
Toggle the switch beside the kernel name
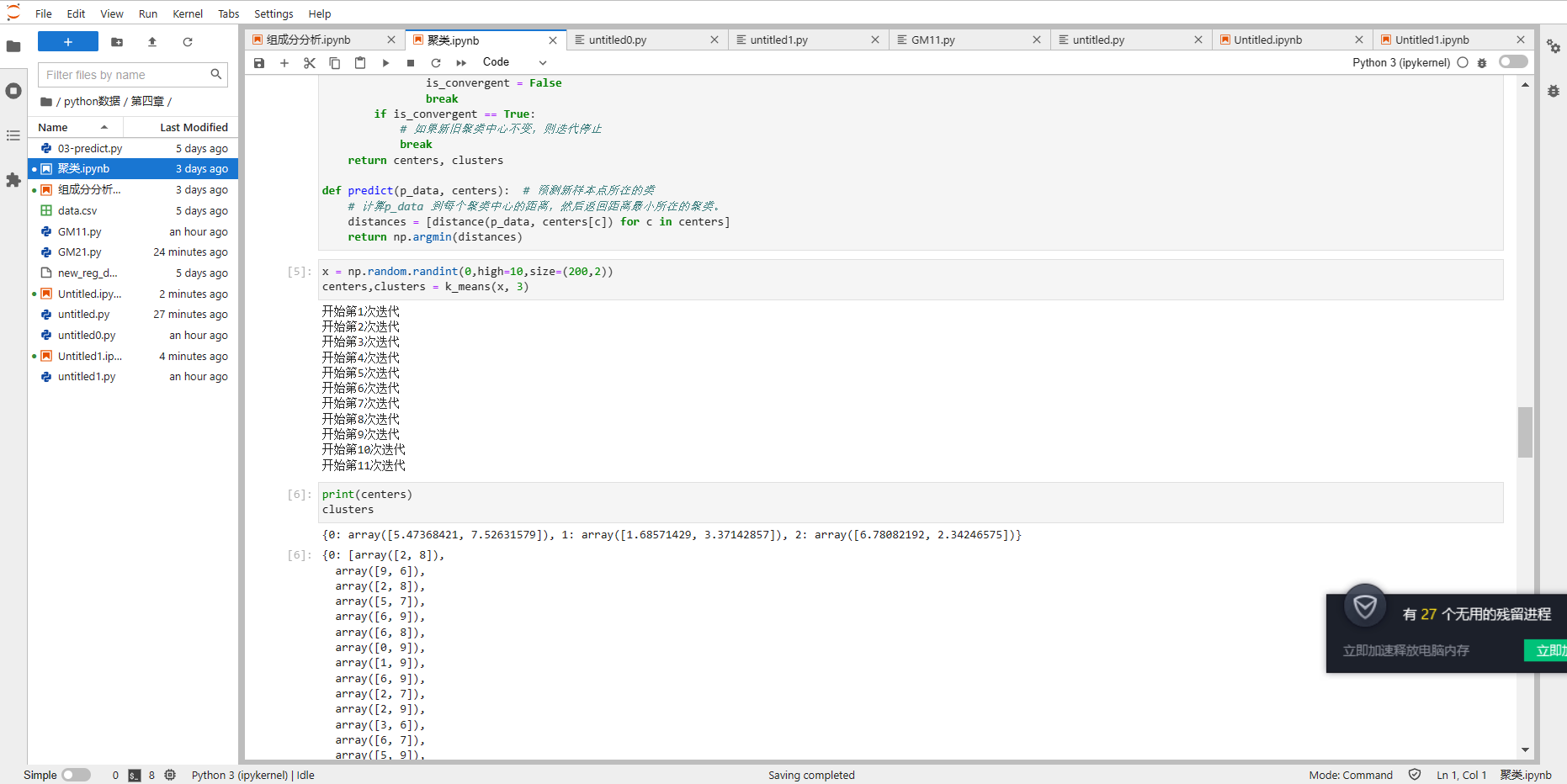coord(1513,61)
